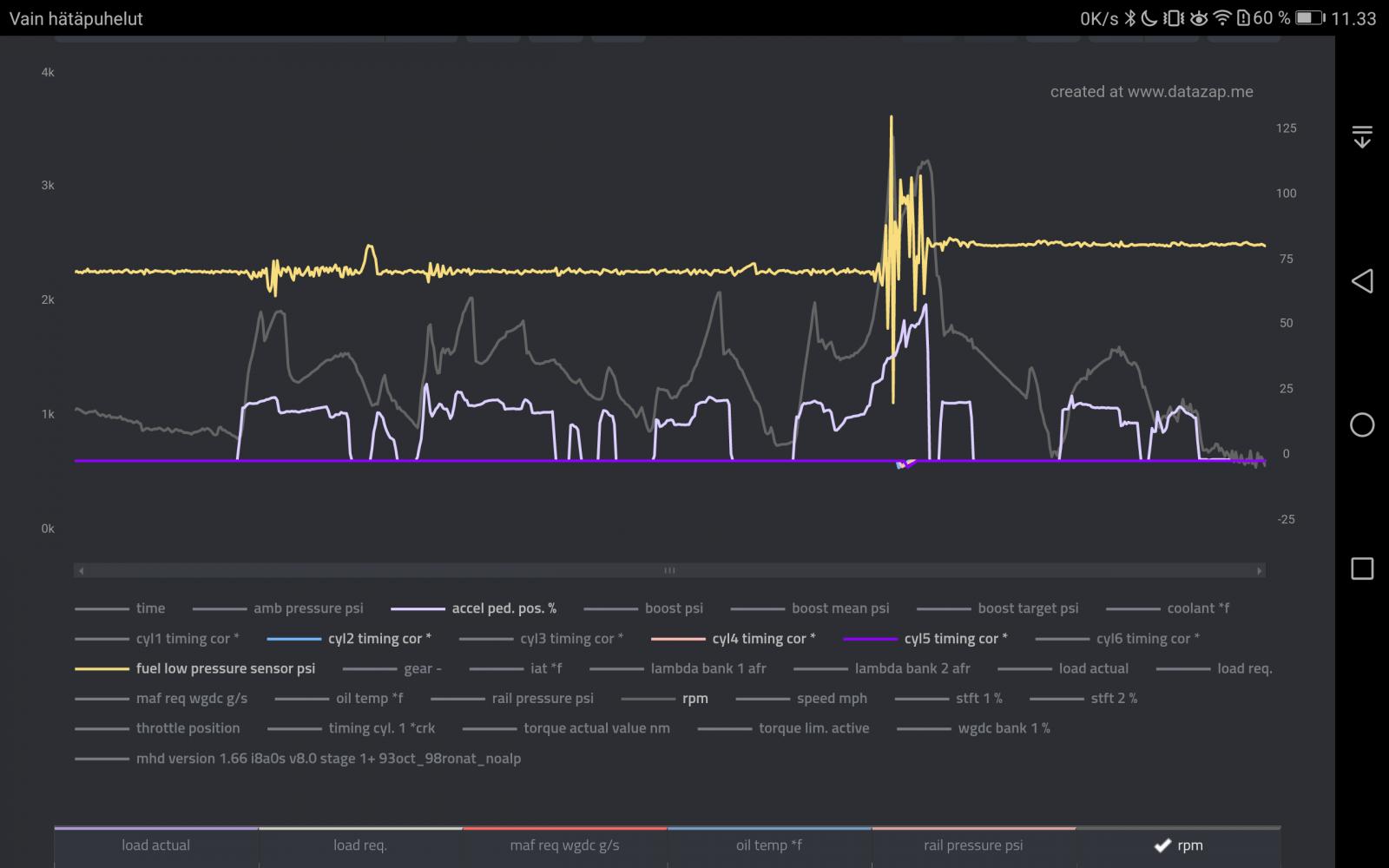Click left arrow of chart scrollbar

point(82,571)
